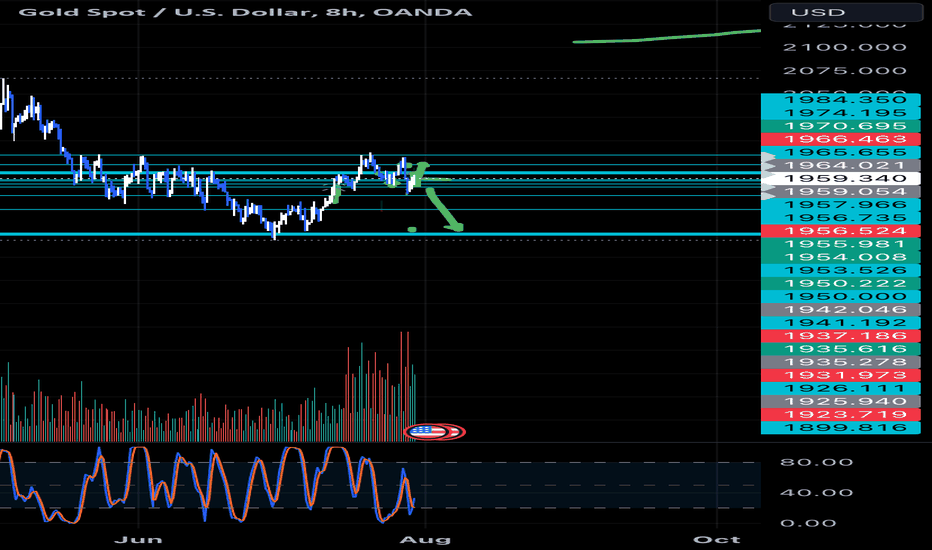Click the 40.00 oscillator scale value

click(x=817, y=492)
